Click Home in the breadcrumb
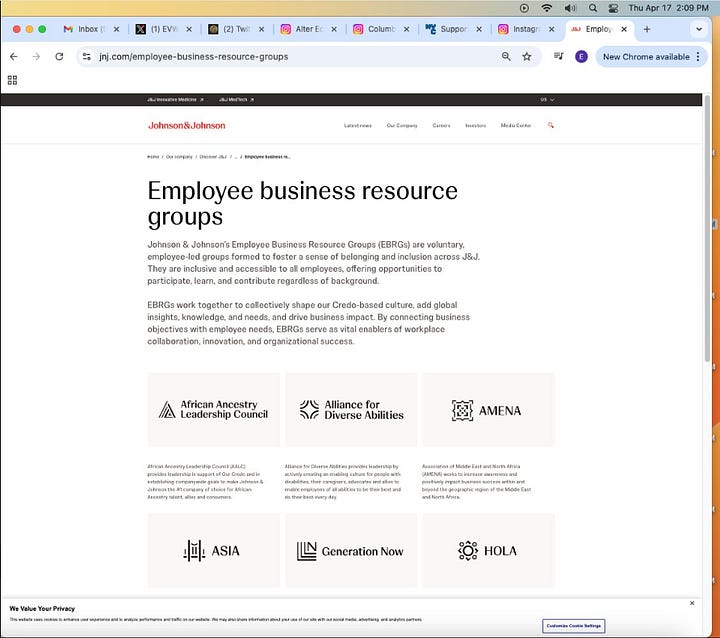 tap(153, 157)
